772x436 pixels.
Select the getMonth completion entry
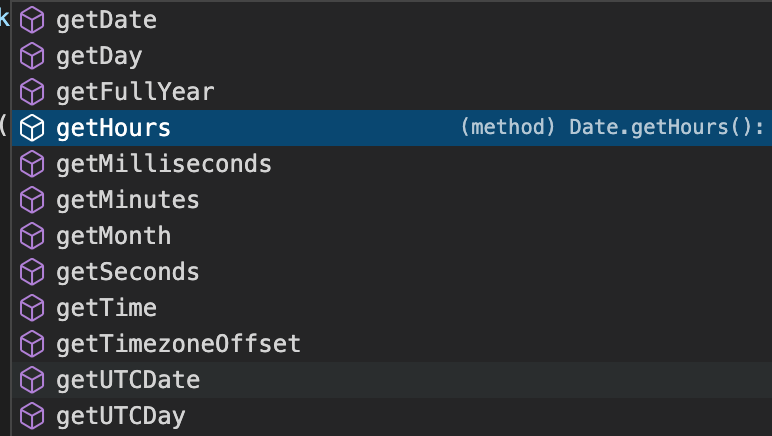tap(392, 236)
